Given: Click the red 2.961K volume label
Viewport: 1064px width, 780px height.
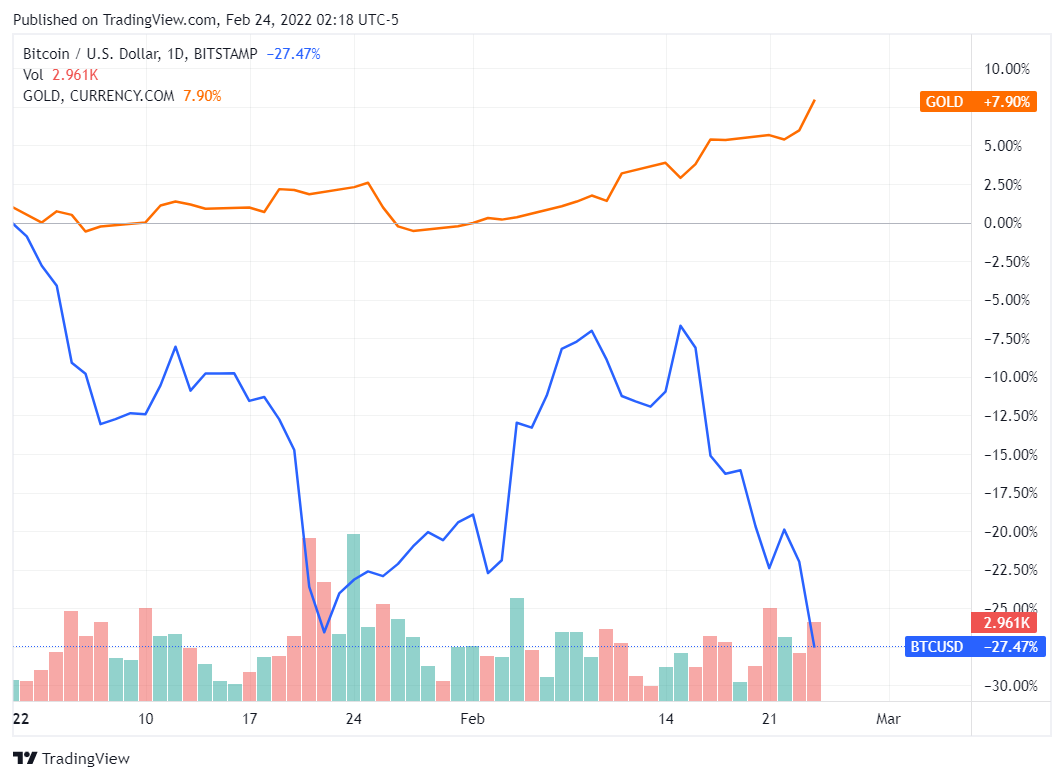Looking at the screenshot, I should tap(1007, 623).
